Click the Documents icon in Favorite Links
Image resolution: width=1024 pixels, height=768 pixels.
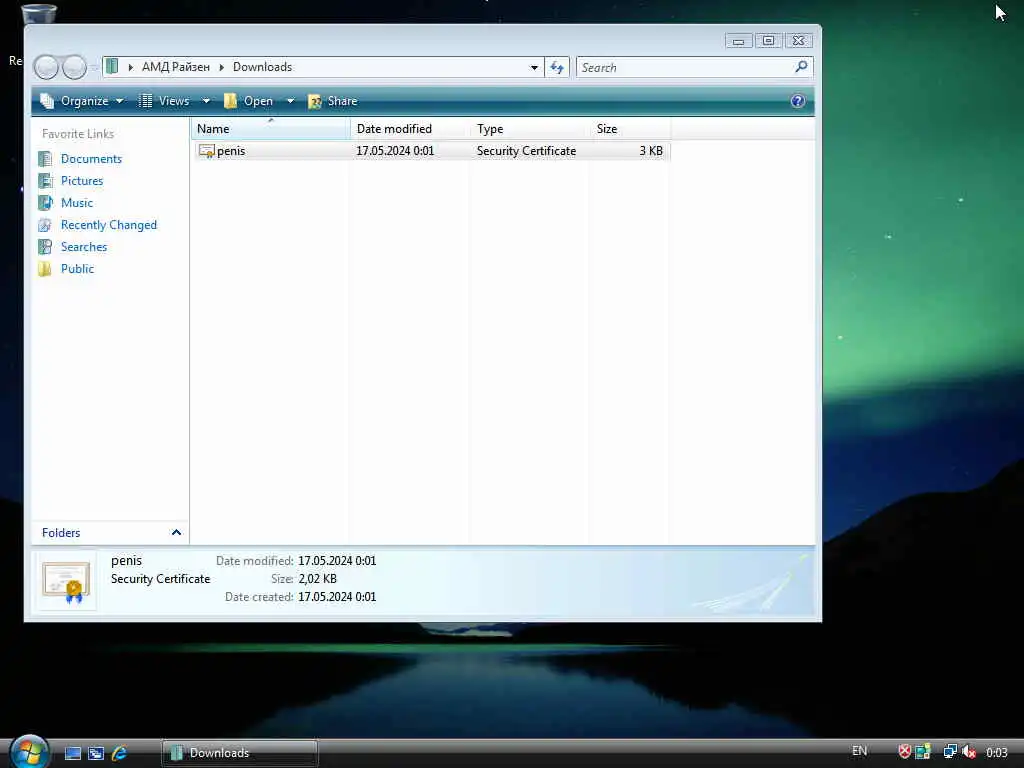[x=45, y=159]
